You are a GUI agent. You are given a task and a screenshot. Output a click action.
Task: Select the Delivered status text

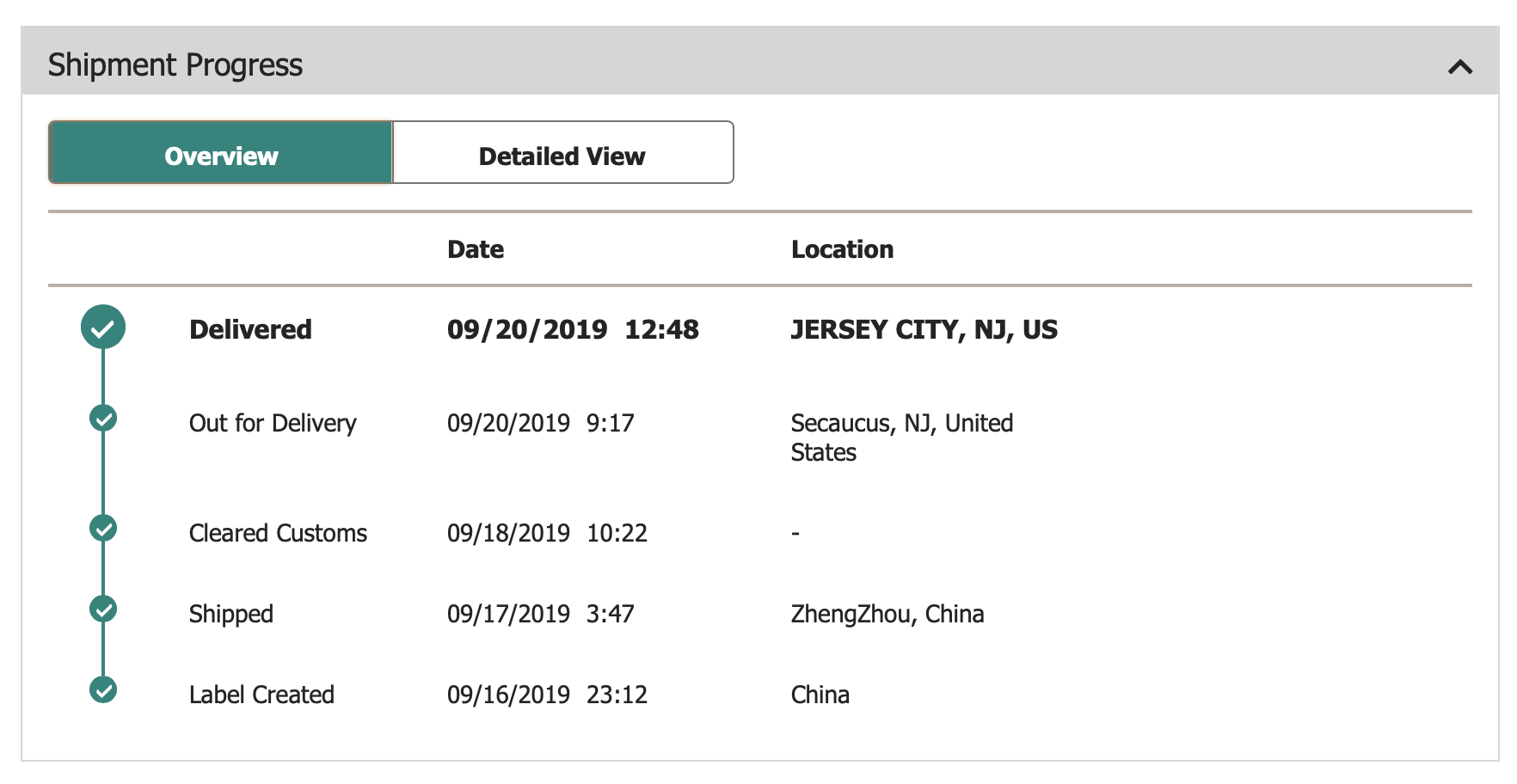(x=250, y=329)
